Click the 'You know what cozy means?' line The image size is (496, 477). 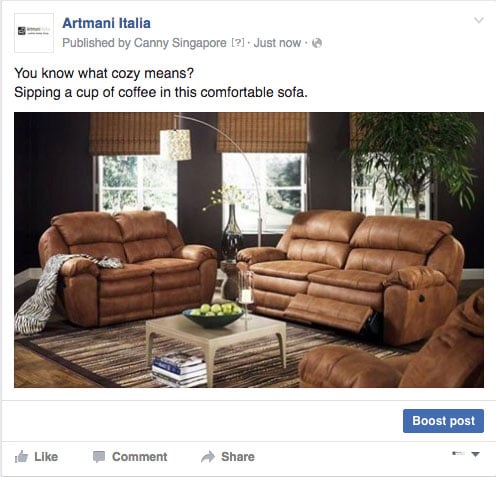104,73
